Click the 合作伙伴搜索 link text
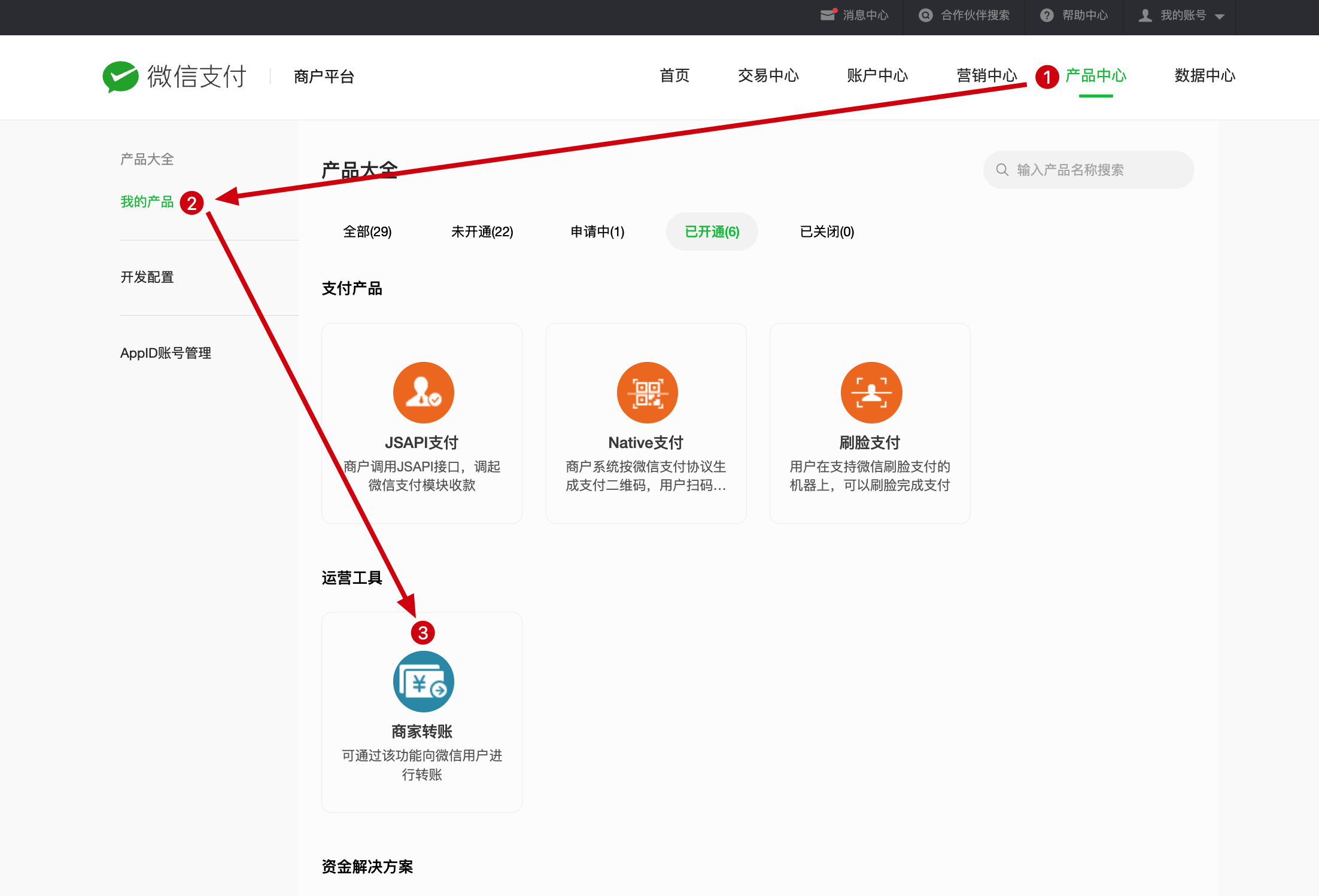 tap(975, 16)
